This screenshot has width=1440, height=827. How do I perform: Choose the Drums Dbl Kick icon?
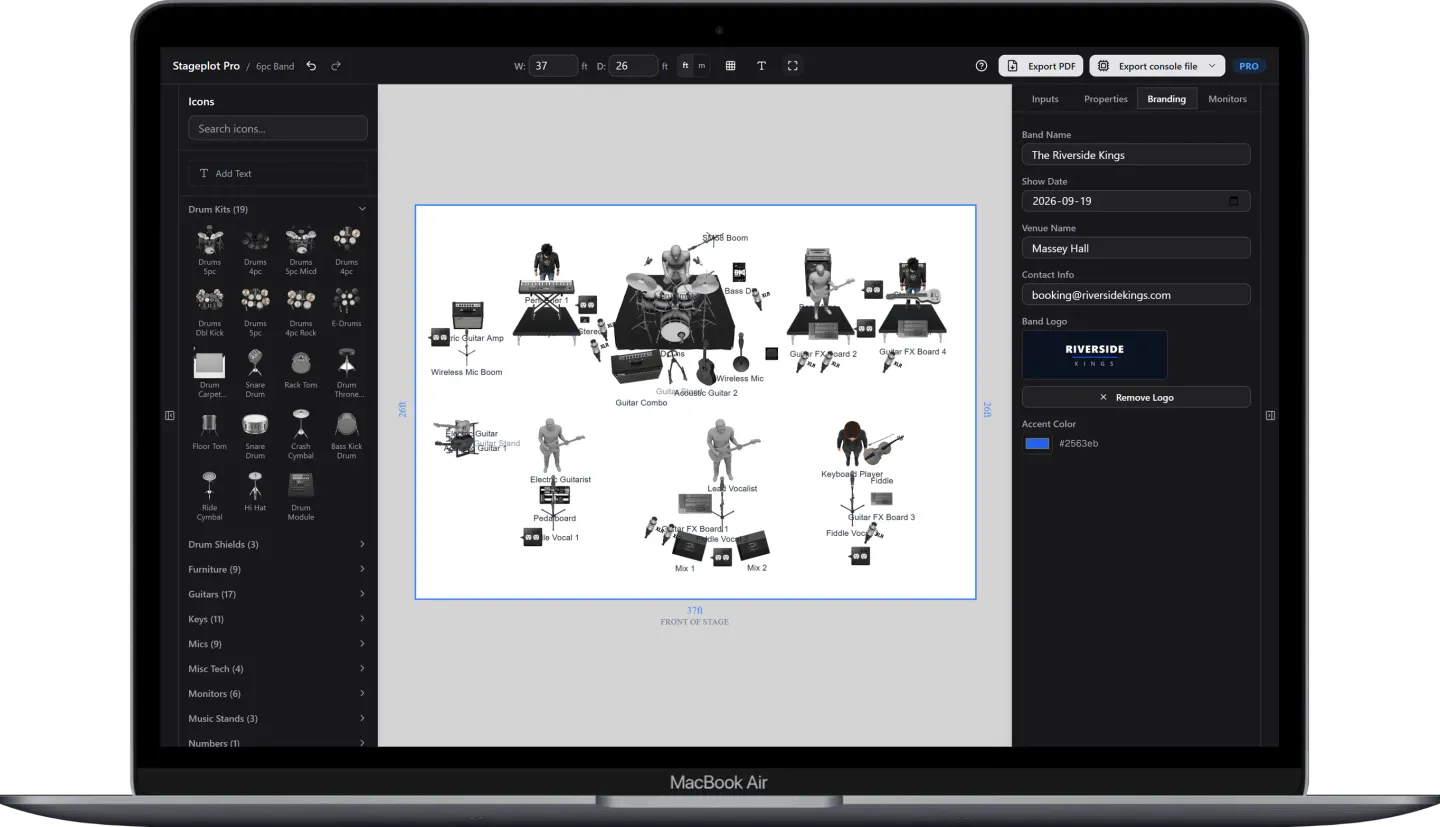[x=209, y=312]
